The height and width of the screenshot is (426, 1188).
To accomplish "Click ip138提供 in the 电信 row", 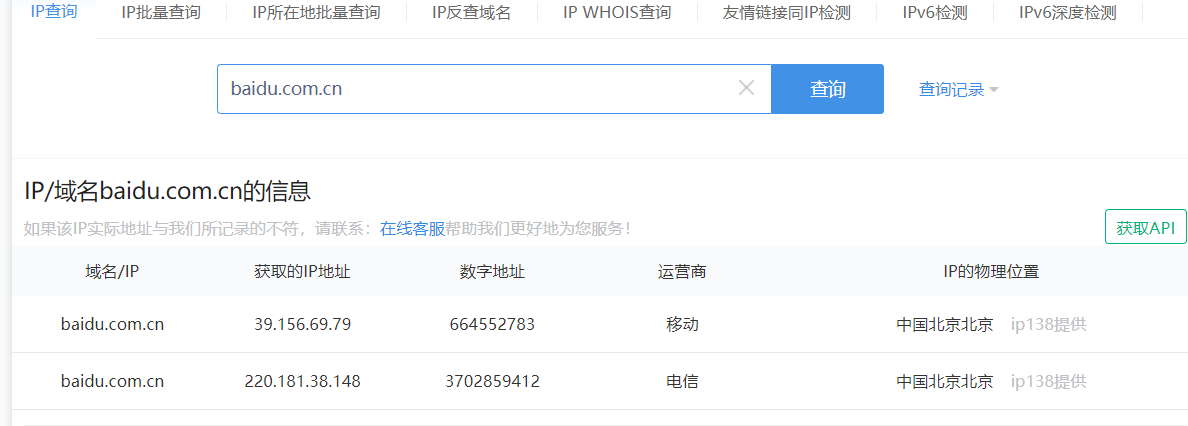I will tap(1049, 381).
